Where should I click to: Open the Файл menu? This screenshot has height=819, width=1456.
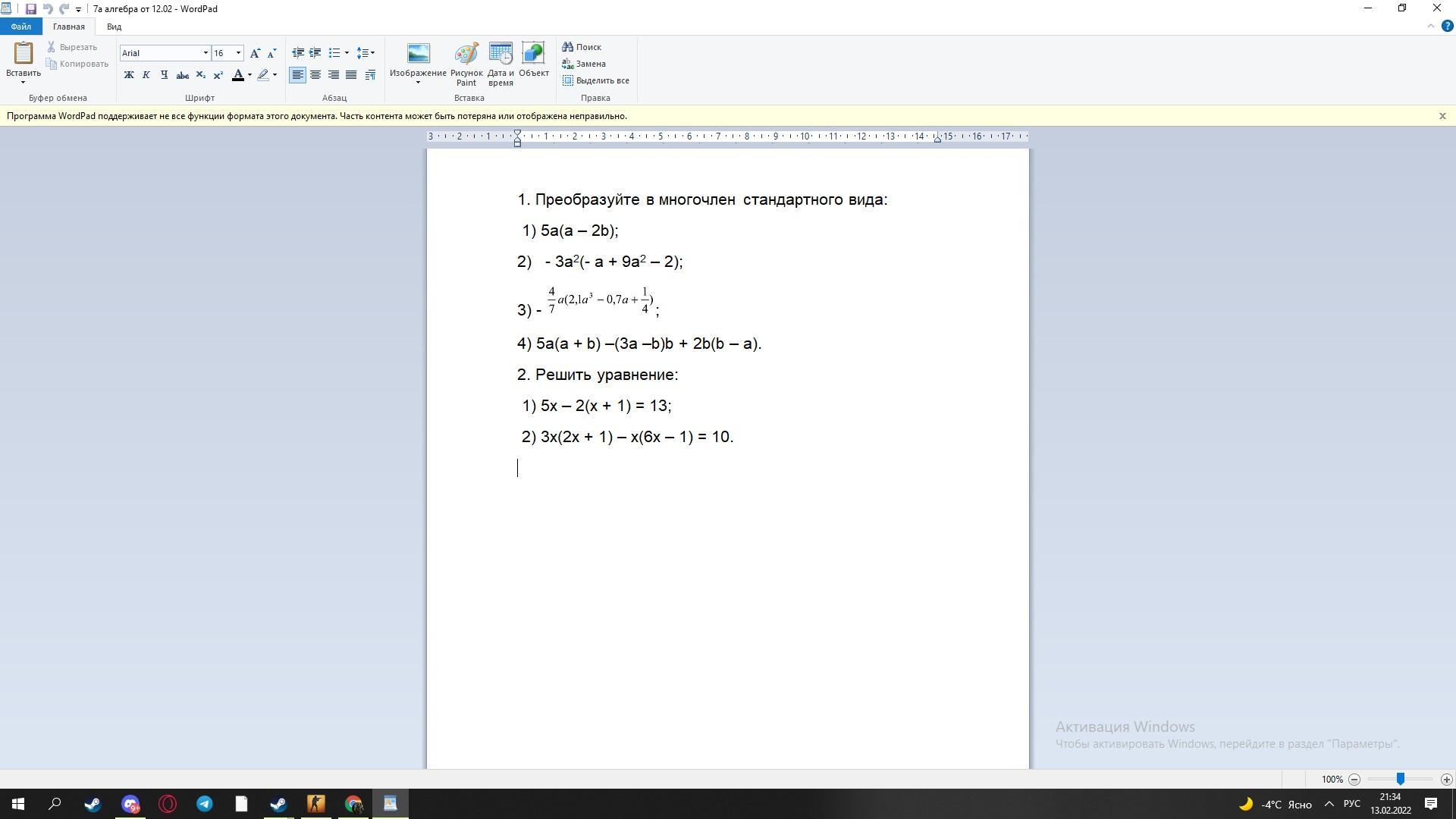coord(21,27)
